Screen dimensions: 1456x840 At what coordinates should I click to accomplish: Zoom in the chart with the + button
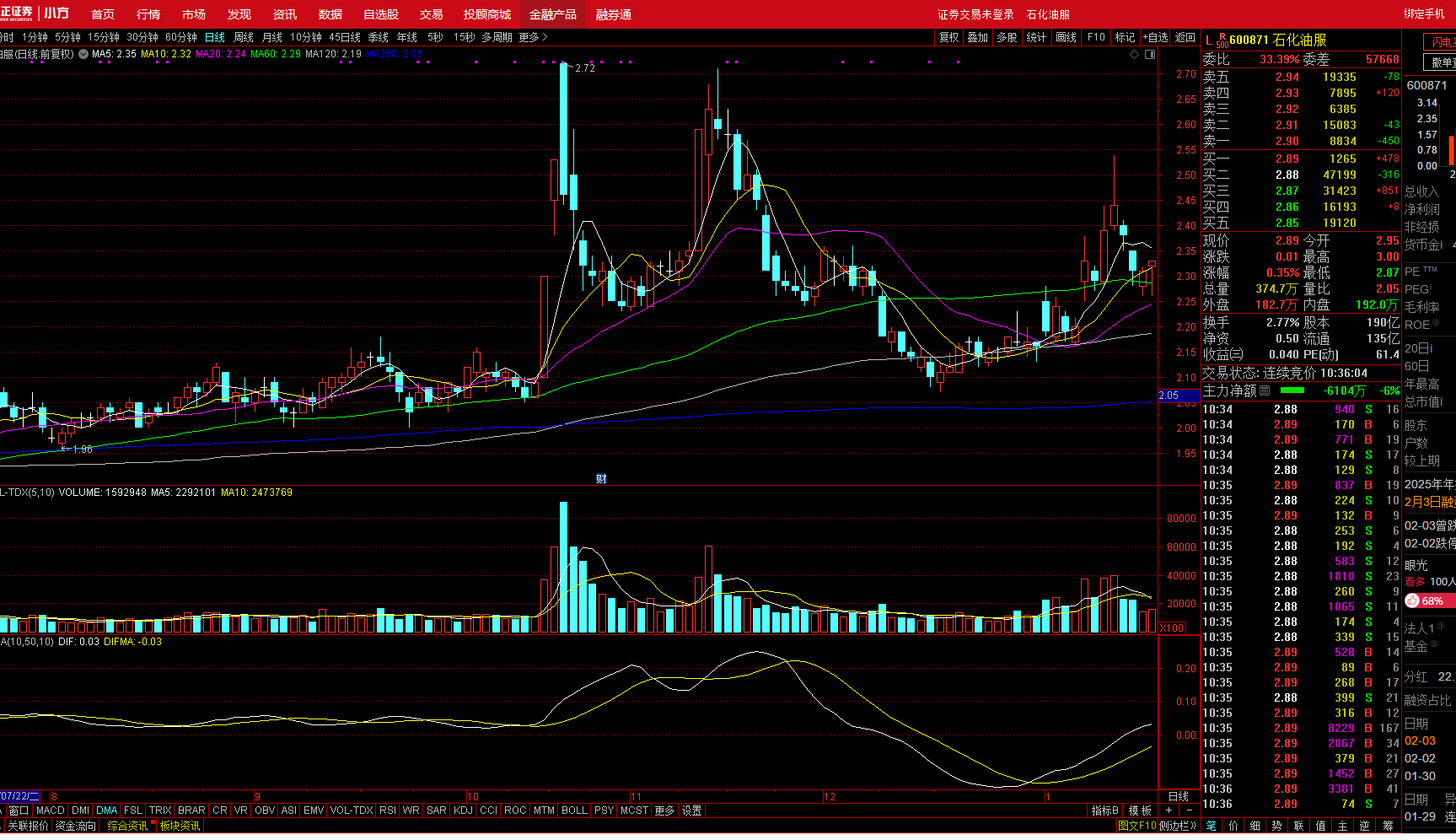[x=1169, y=810]
